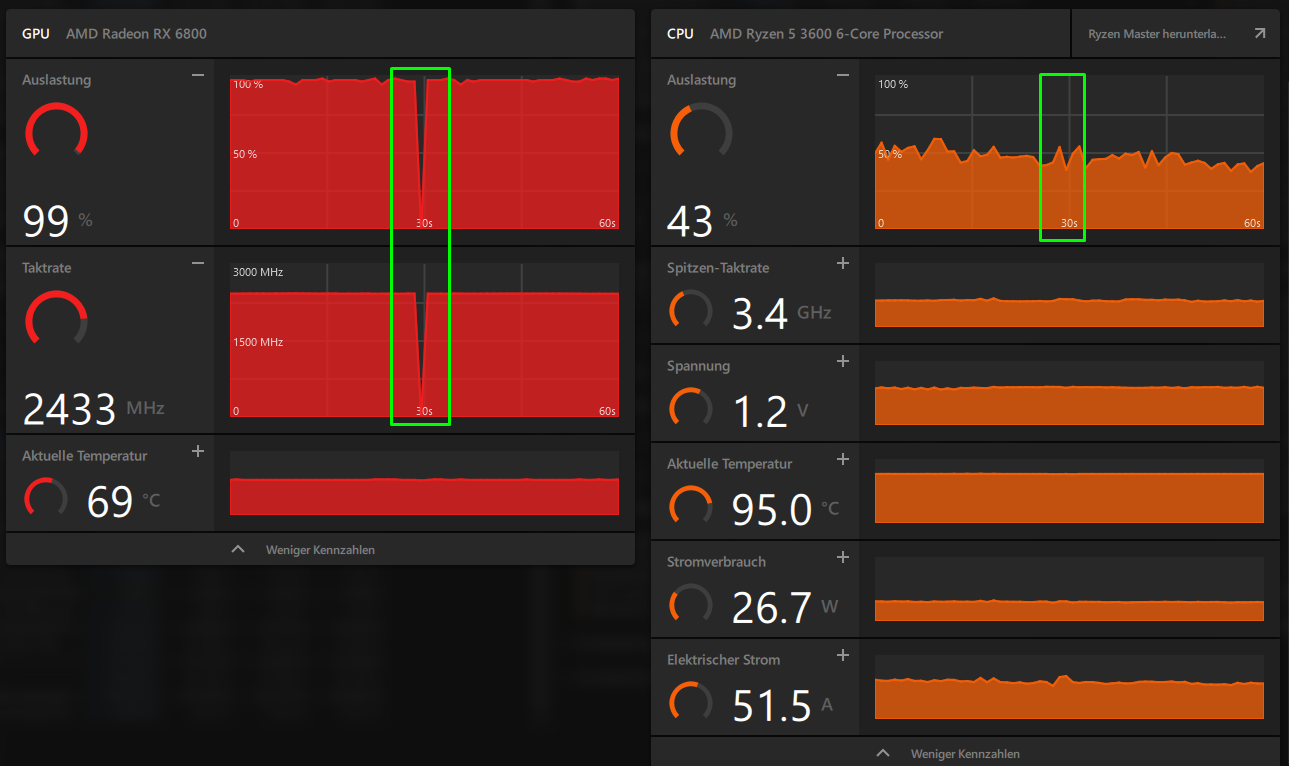Click Weniger Kennzahlen in the GPU panel
The image size is (1289, 766).
click(x=320, y=550)
